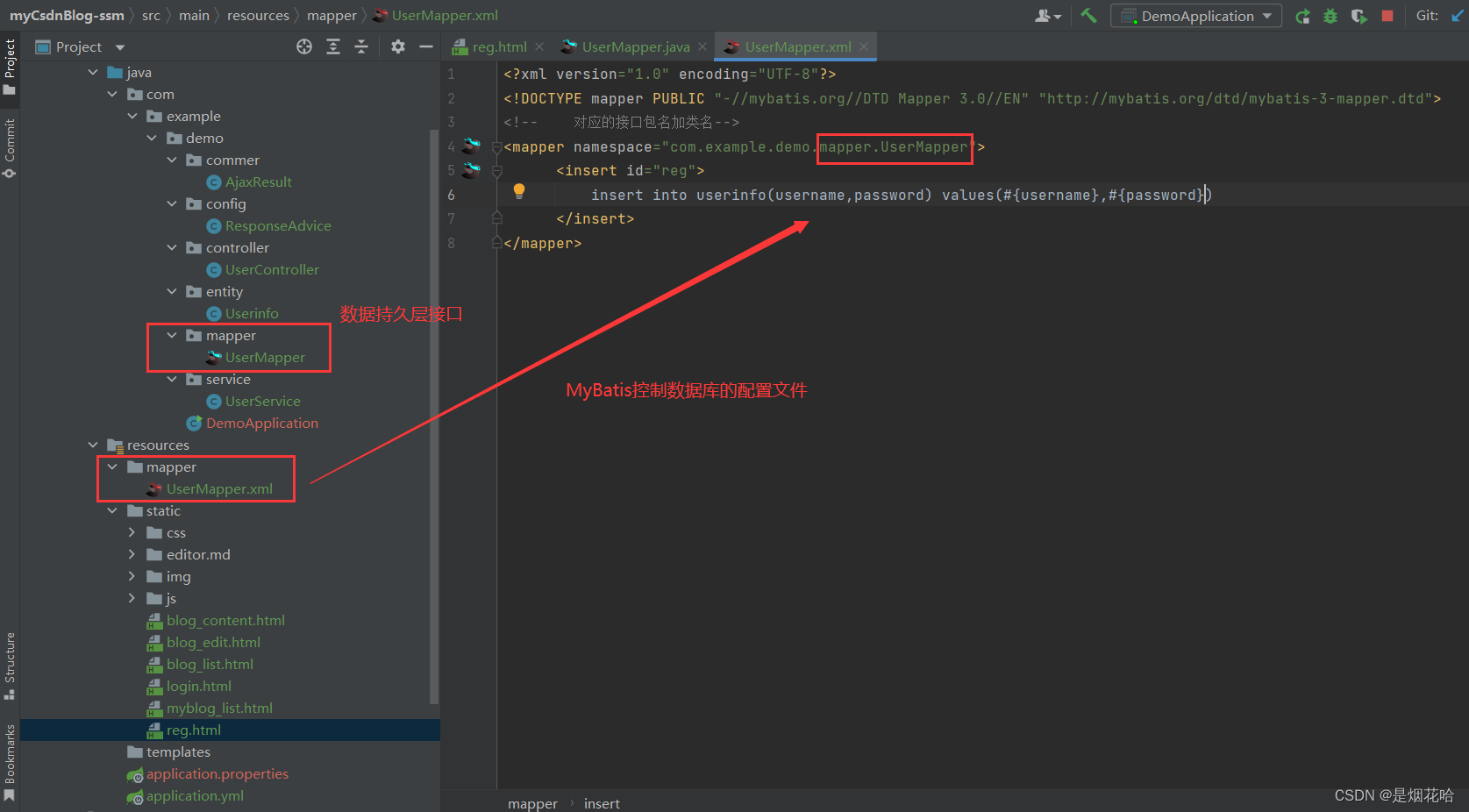
Task: Click the MyBatis gutter icon on line 4
Action: [472, 145]
